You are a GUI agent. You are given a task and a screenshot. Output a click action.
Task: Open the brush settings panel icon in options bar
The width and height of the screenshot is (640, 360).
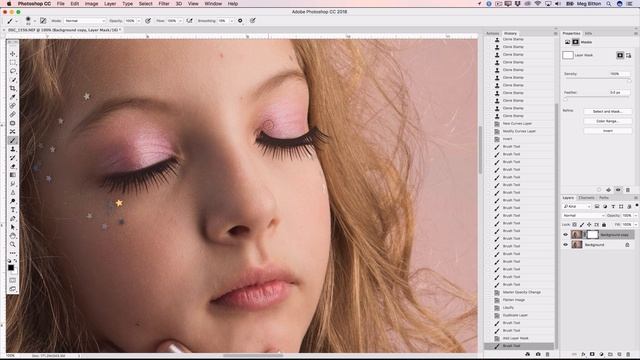tap(43, 20)
